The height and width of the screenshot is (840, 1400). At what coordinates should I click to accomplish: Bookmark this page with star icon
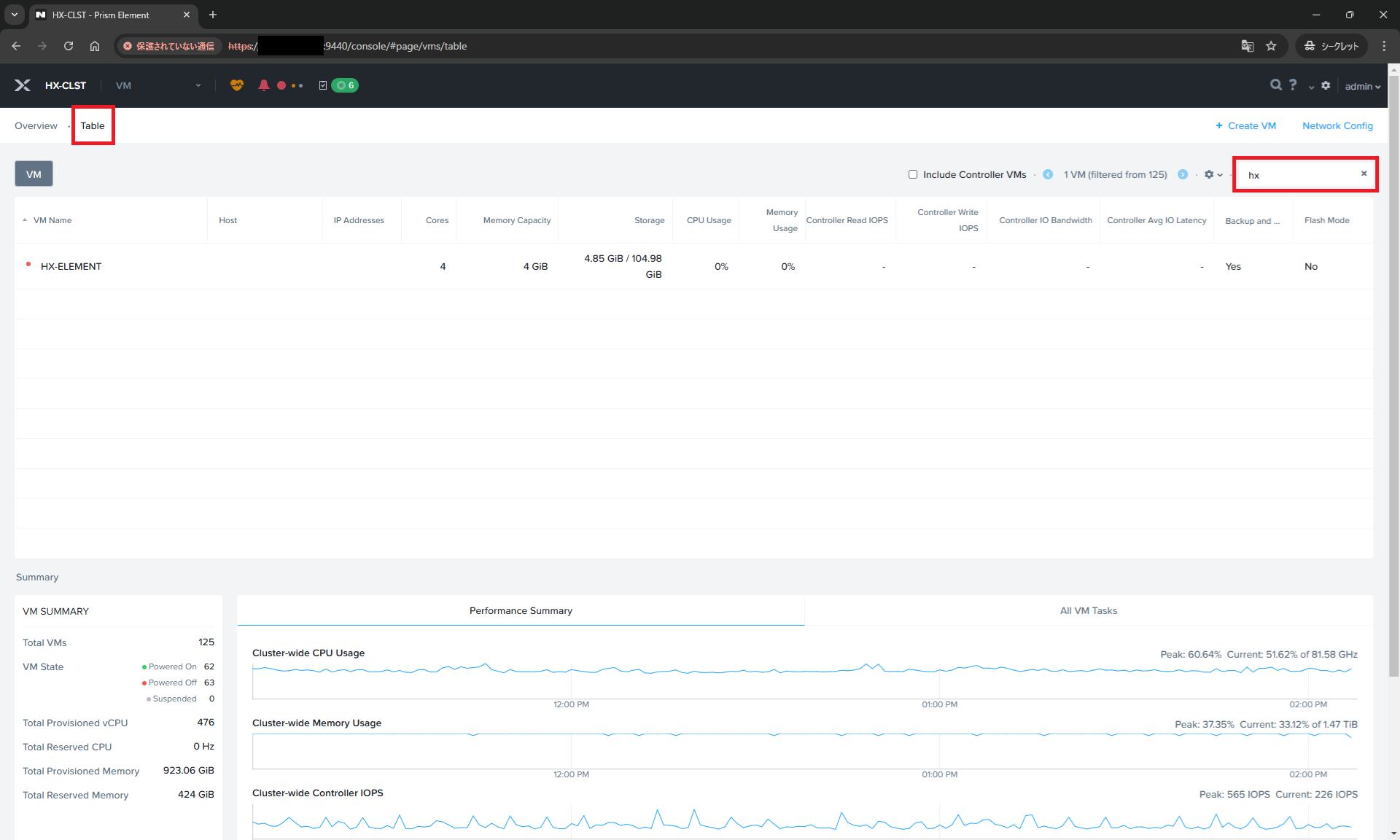(x=1271, y=46)
